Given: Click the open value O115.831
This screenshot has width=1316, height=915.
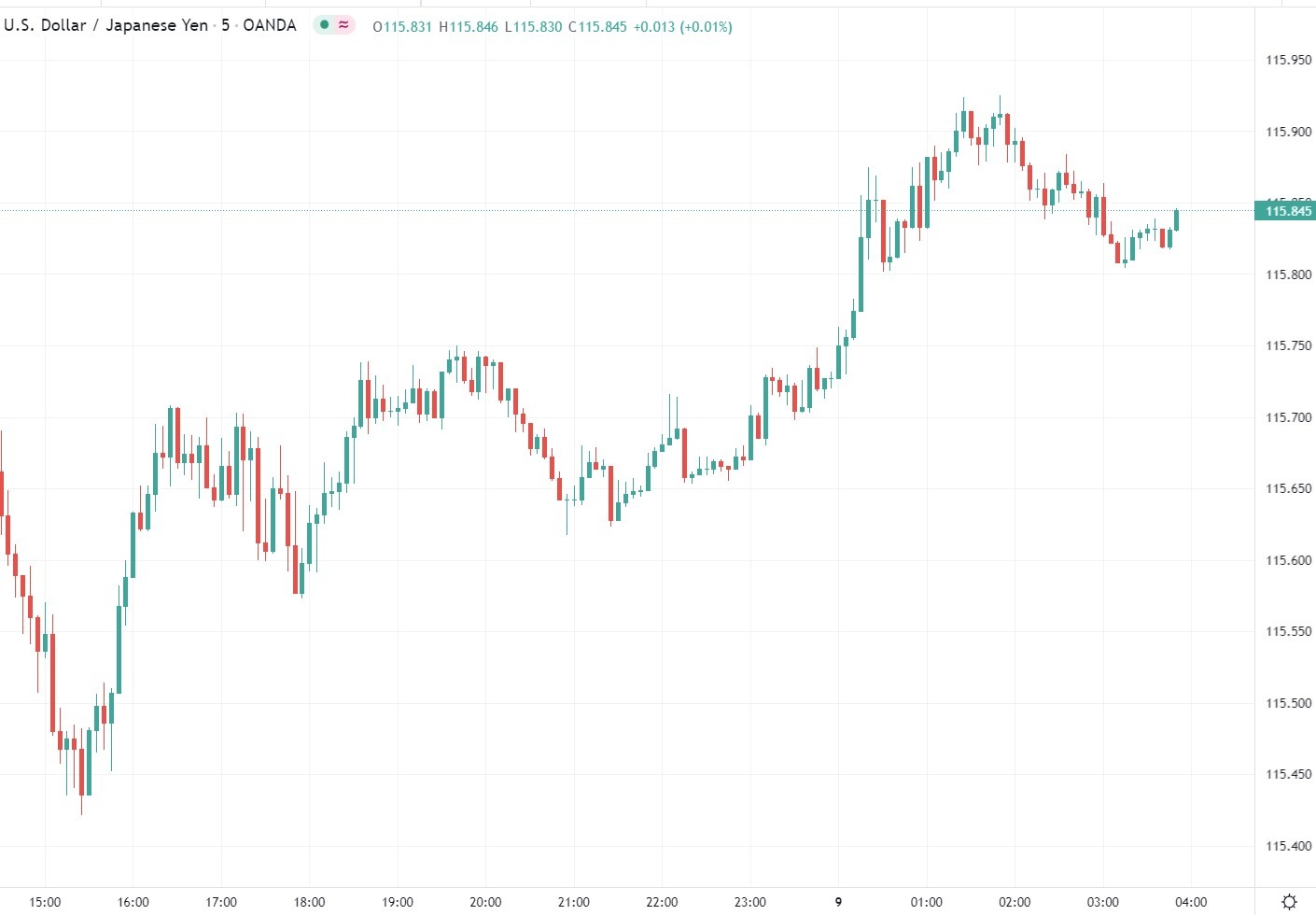Looking at the screenshot, I should click(x=402, y=27).
